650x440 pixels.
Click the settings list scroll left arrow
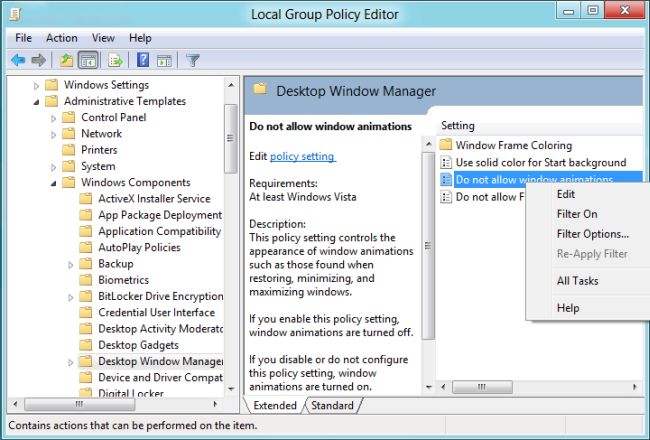pos(443,387)
